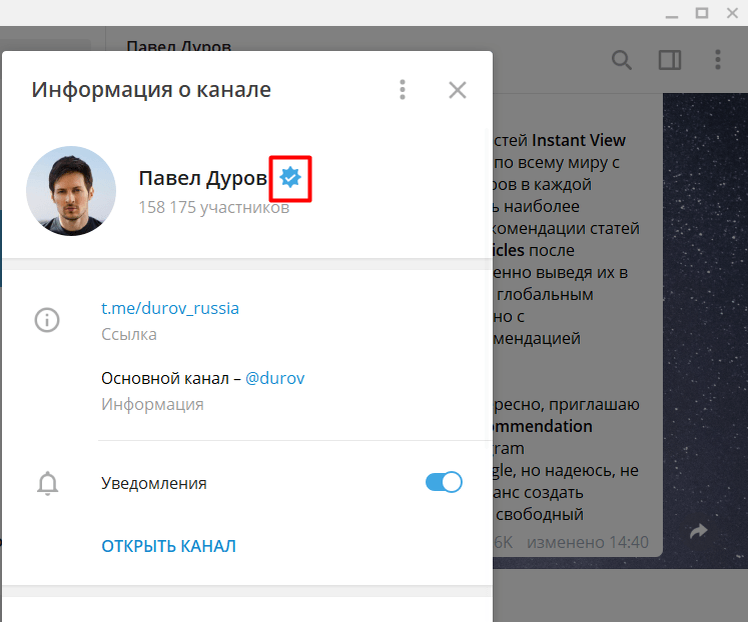The width and height of the screenshot is (748, 622).
Task: Click the Павел Дуров channel name
Action: (203, 178)
